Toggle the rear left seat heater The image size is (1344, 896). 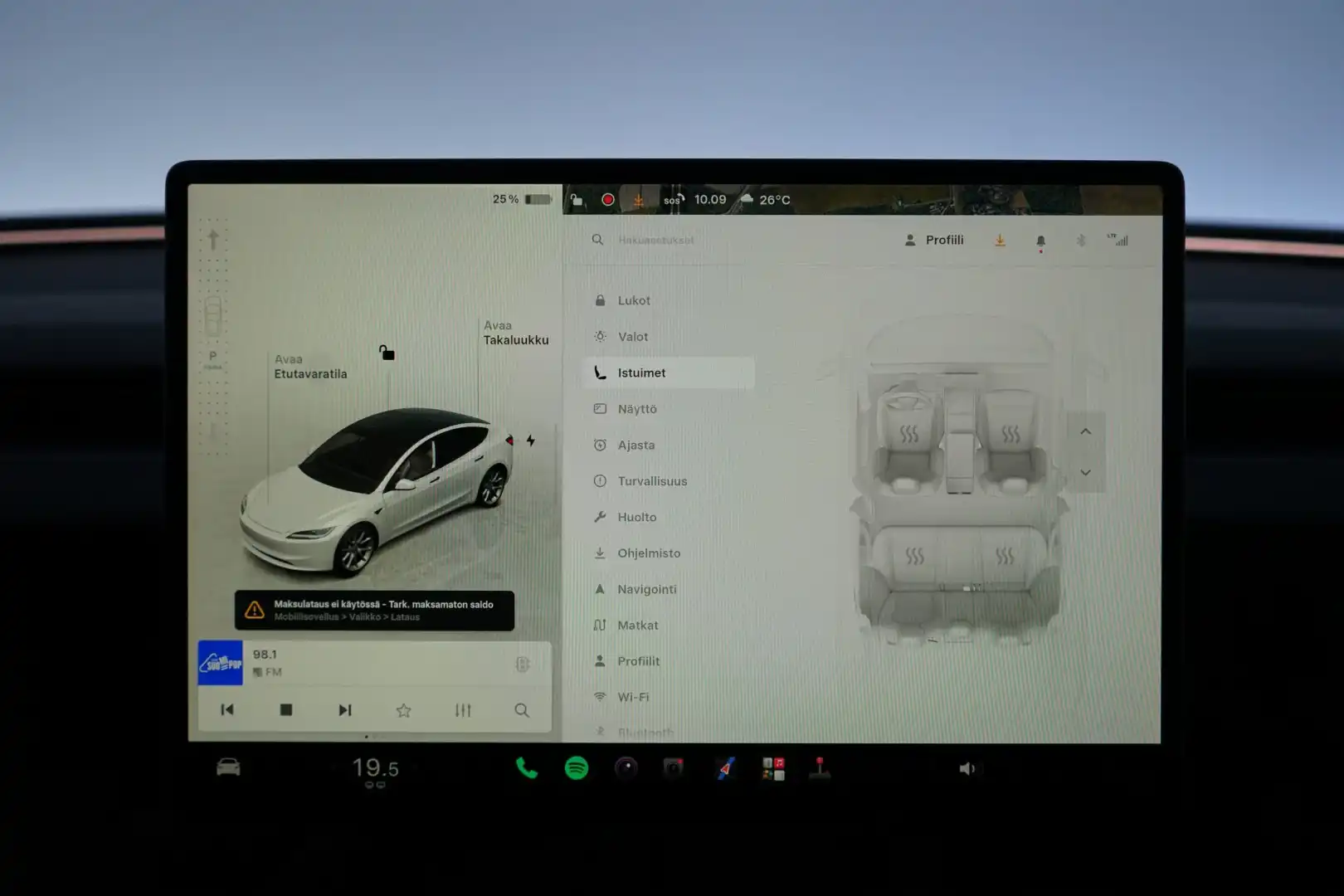click(914, 556)
